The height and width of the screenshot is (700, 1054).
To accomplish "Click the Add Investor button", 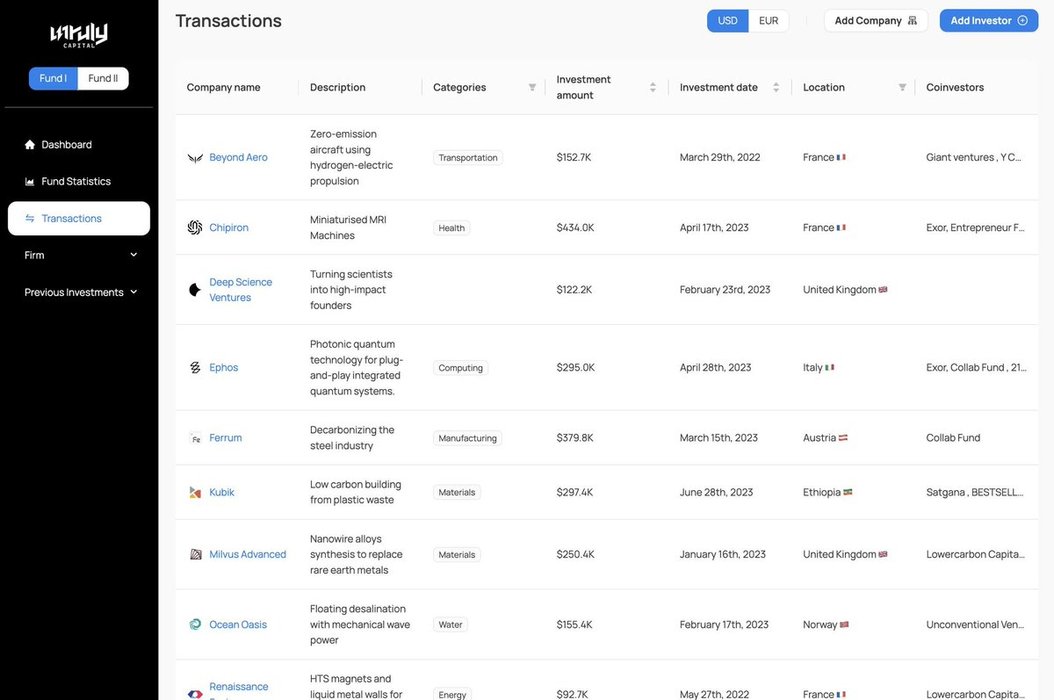I will click(989, 21).
